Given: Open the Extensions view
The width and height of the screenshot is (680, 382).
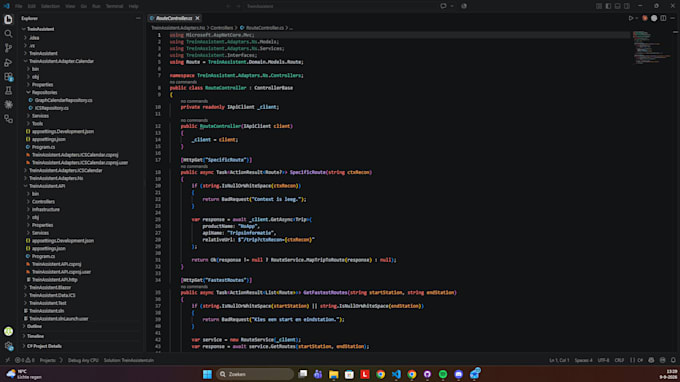Looking at the screenshot, I should [8, 77].
